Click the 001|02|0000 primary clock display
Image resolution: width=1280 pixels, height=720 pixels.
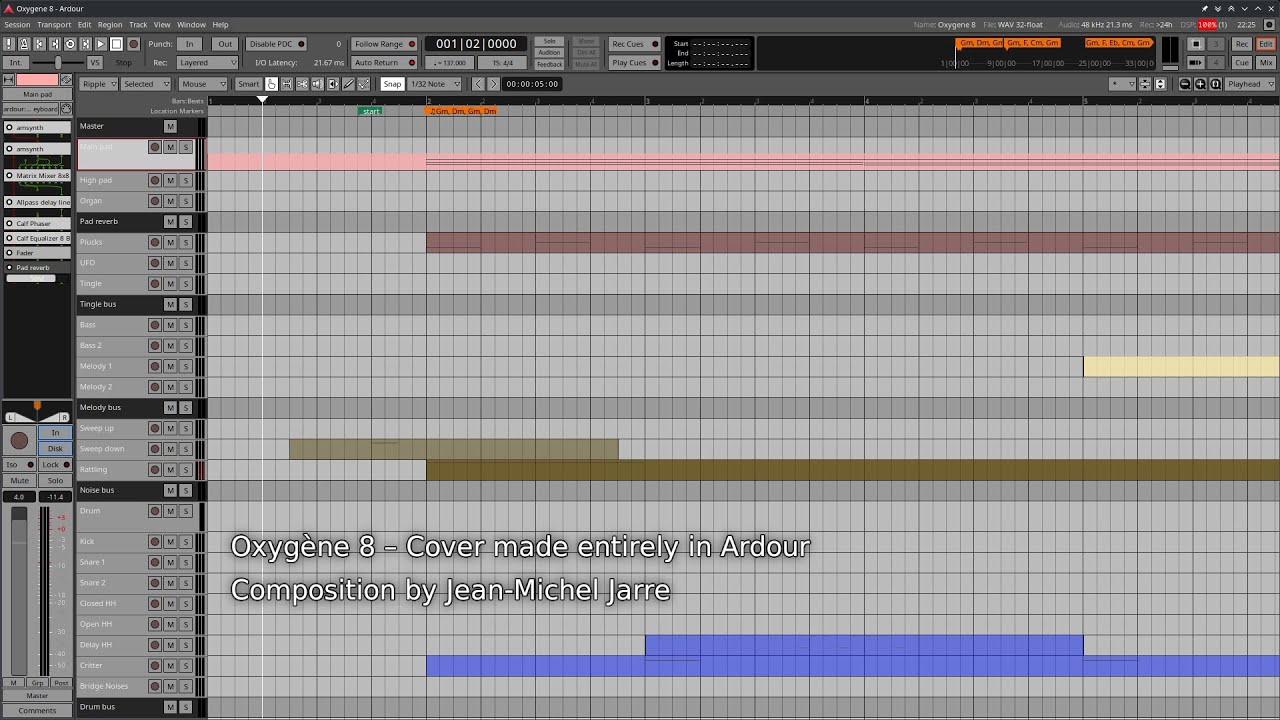pos(476,44)
